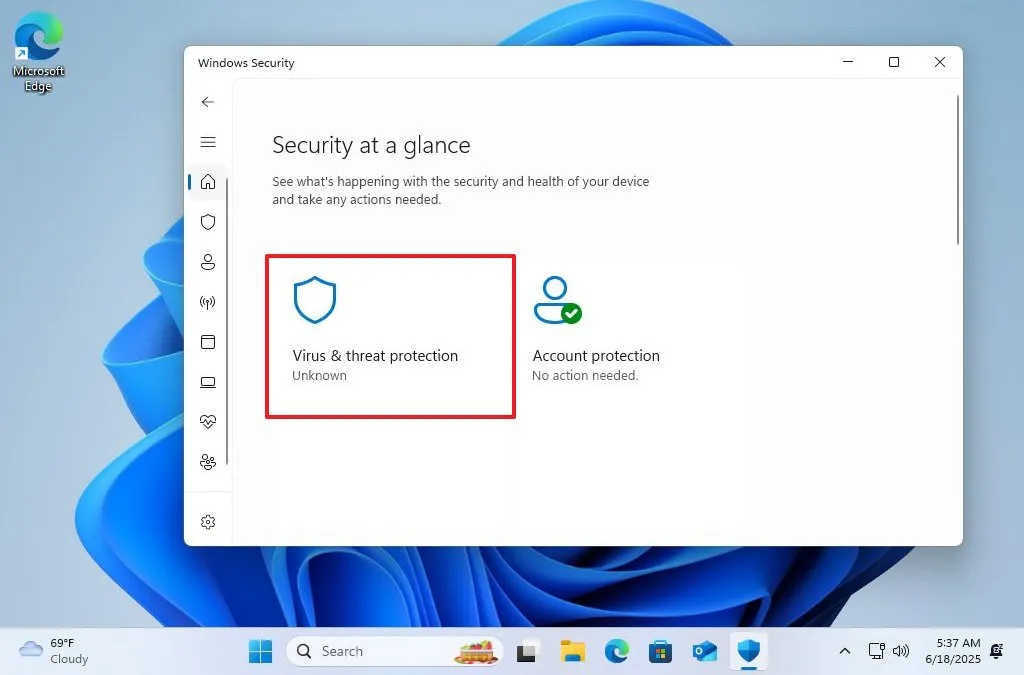Open Windows Security settings via gear icon
This screenshot has width=1024, height=675.
click(x=208, y=521)
